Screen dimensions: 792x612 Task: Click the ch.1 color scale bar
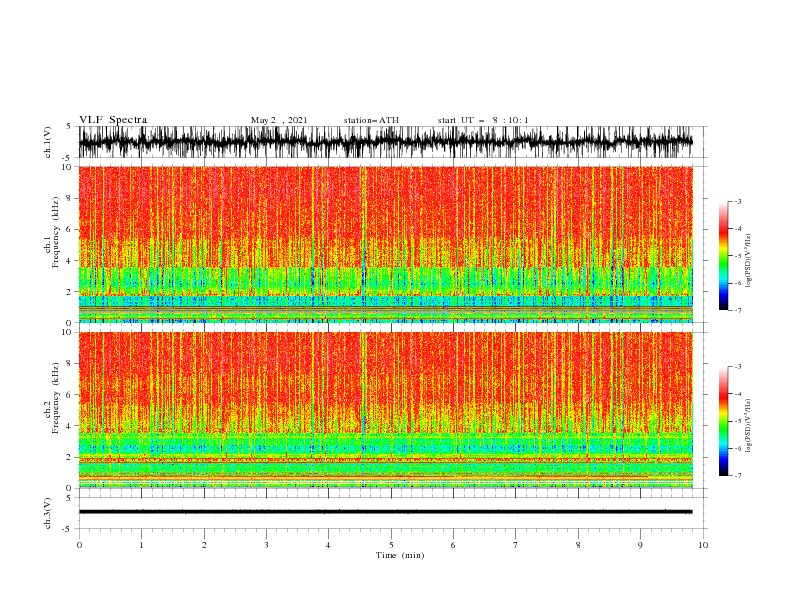pos(723,256)
